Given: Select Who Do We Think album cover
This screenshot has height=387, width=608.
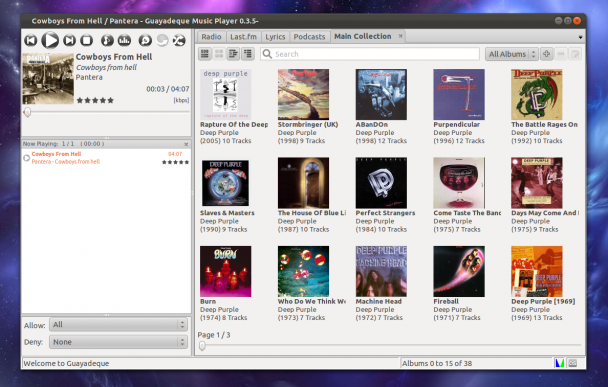Looking at the screenshot, I should (x=303, y=271).
